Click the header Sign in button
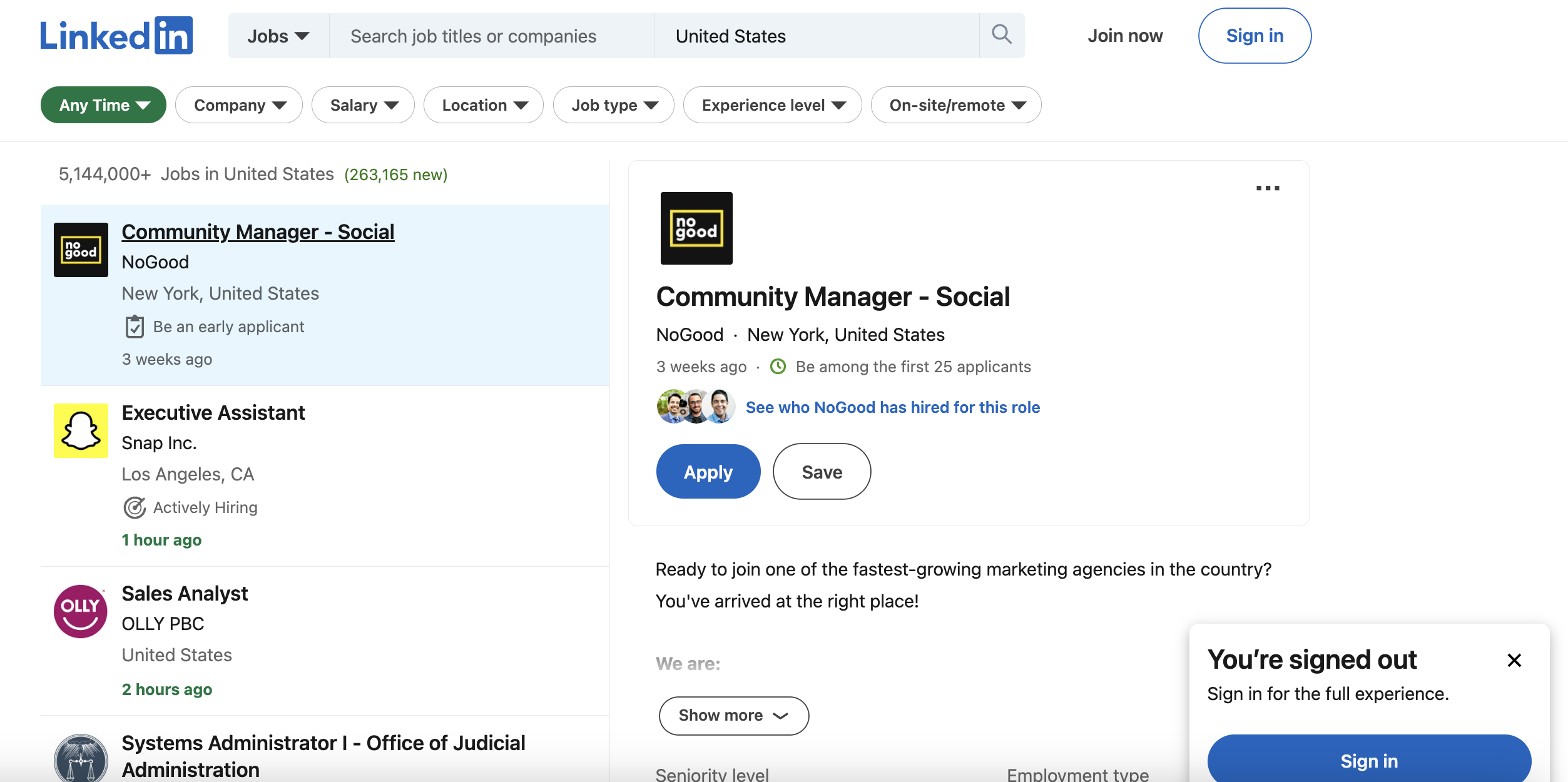This screenshot has height=782, width=1568. tap(1255, 36)
